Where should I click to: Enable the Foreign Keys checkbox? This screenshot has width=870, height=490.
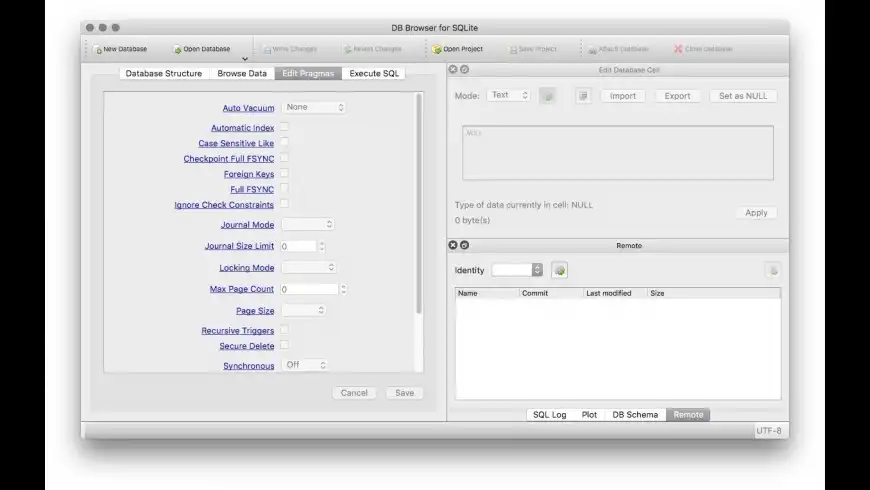(x=284, y=173)
